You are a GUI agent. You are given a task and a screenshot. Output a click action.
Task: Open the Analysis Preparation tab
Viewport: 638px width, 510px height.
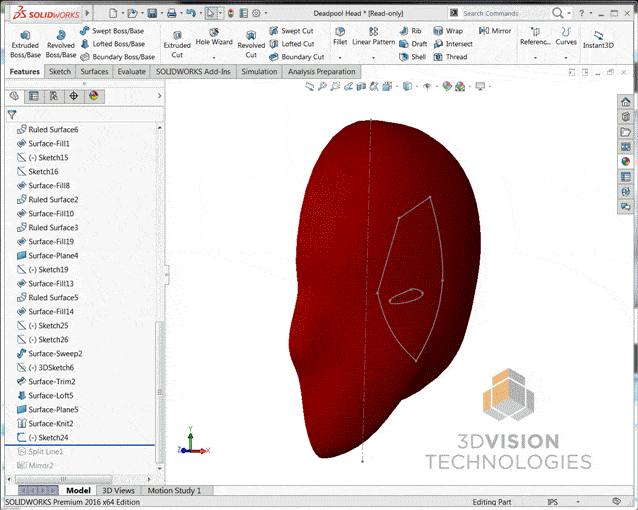tap(321, 72)
